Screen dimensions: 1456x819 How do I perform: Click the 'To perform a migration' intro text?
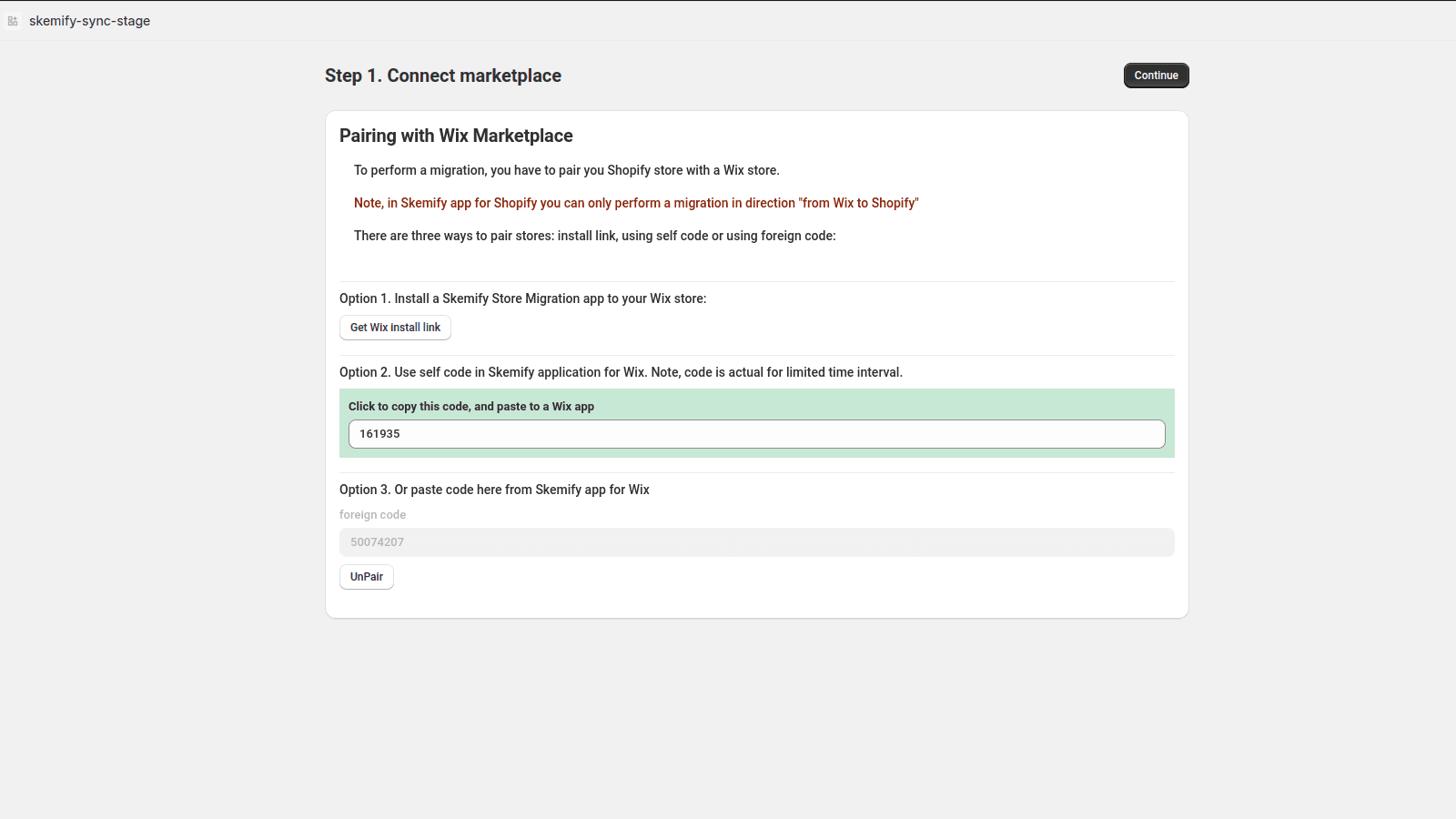pyautogui.click(x=566, y=170)
